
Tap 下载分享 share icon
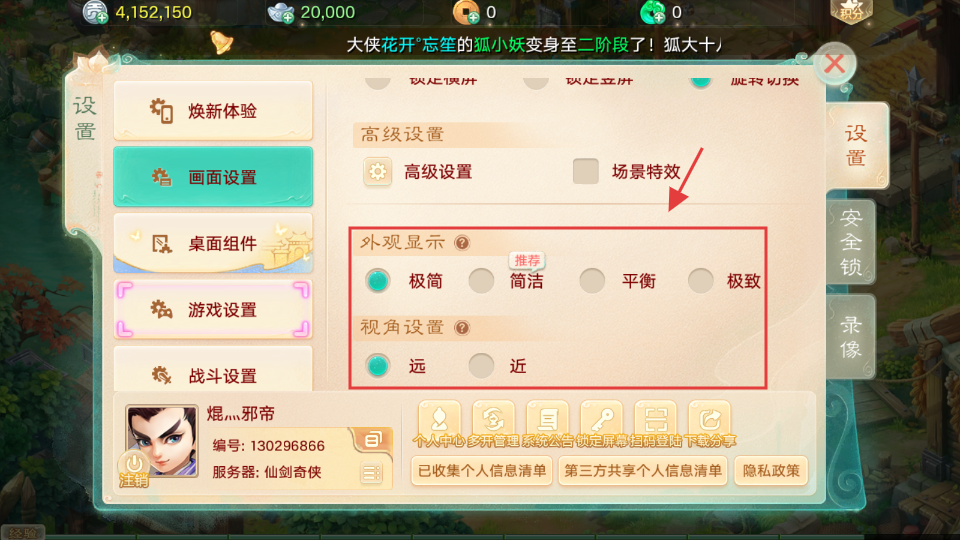tap(710, 420)
